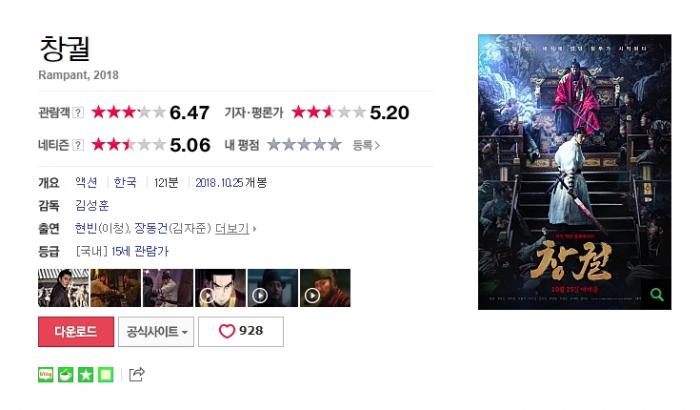Click the fourth green square share icon

coord(106,375)
